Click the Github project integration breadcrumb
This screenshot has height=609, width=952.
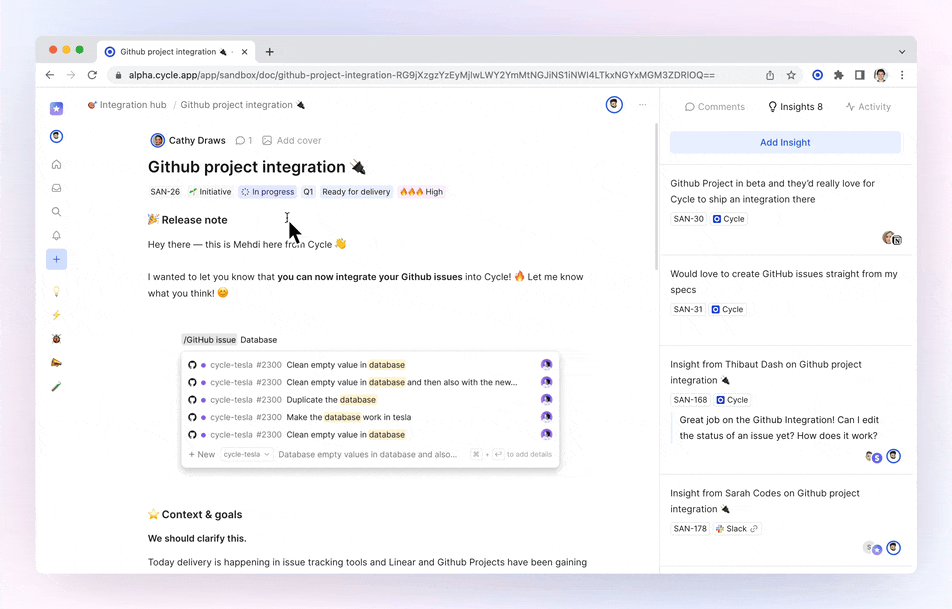pyautogui.click(x=243, y=105)
